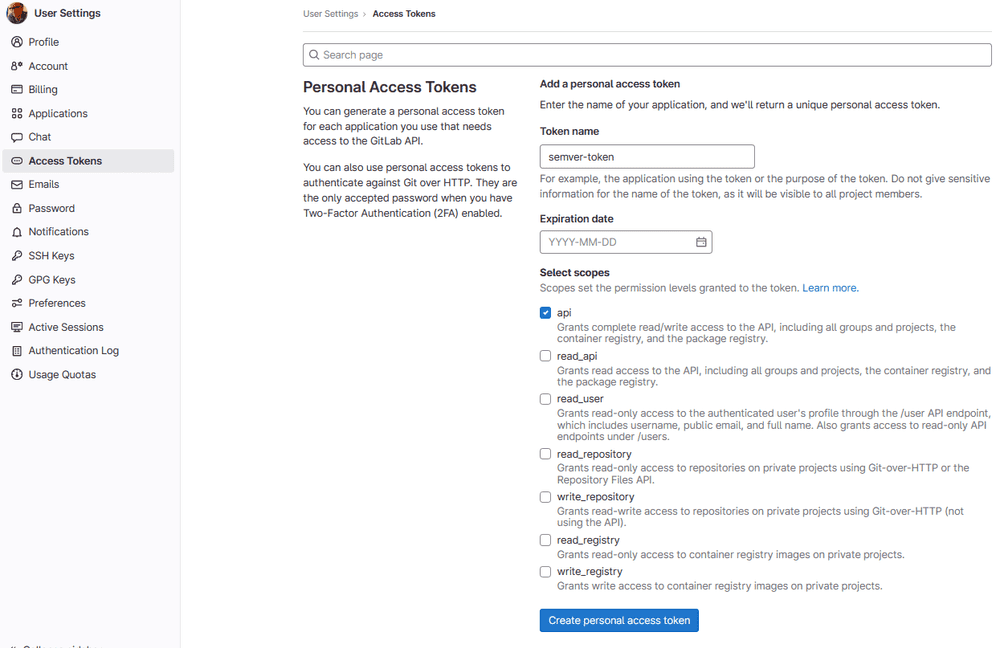Check the read_registry scope checkbox
Image resolution: width=1000 pixels, height=648 pixels.
point(545,540)
